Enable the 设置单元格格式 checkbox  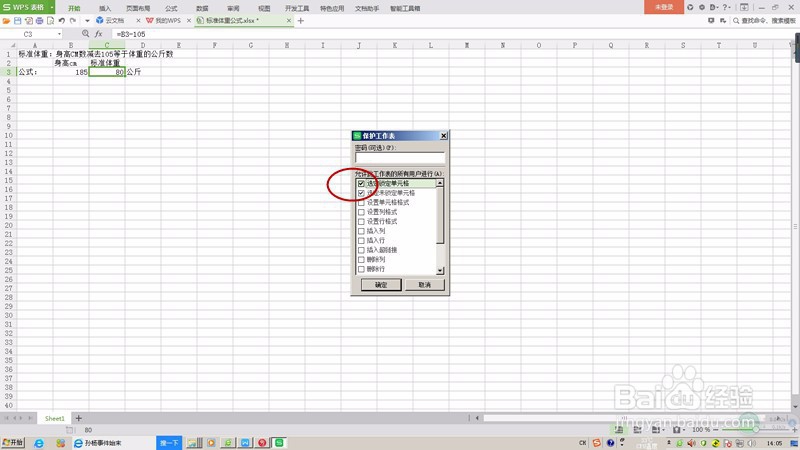click(x=361, y=203)
